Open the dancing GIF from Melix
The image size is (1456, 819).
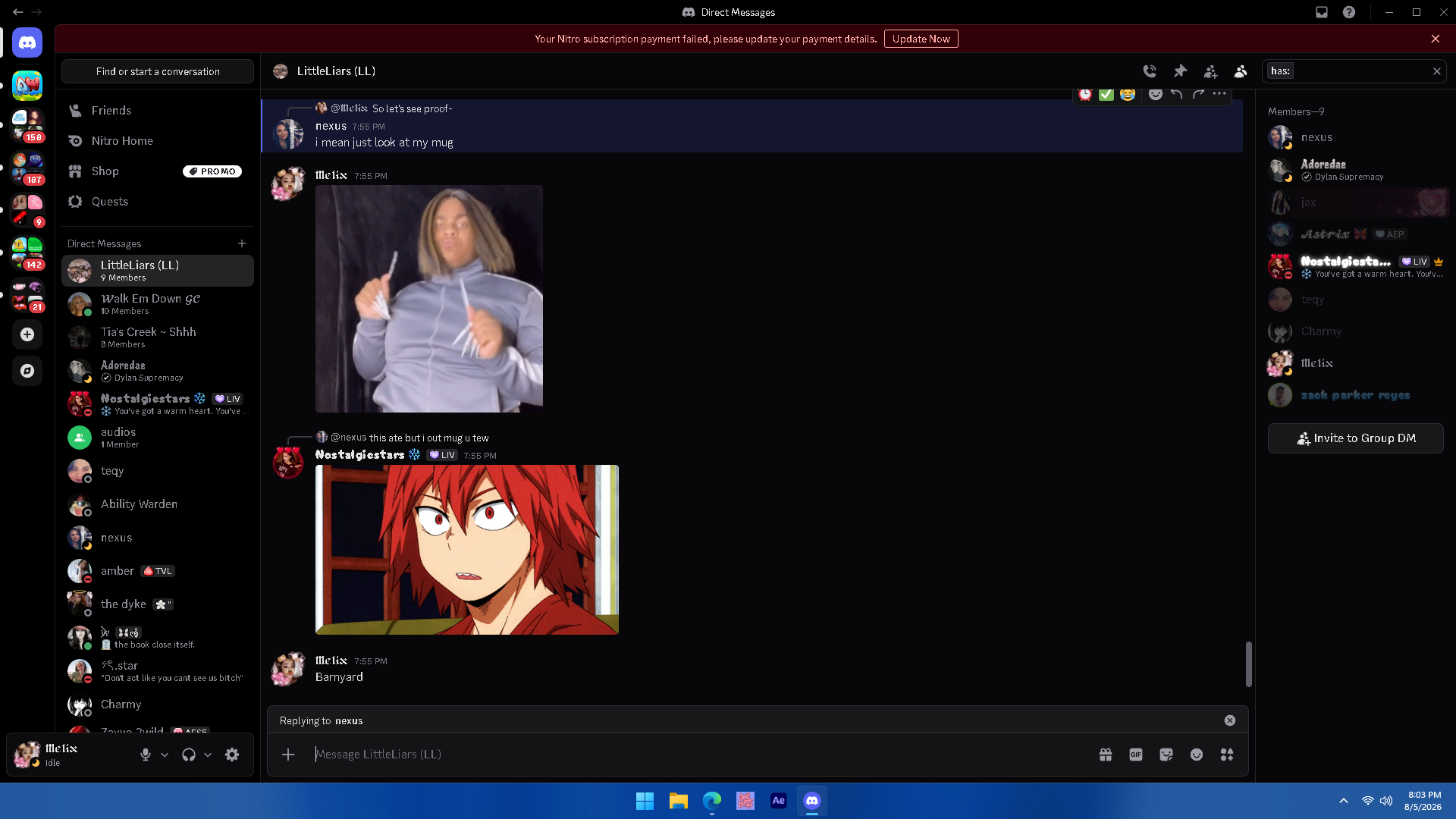click(x=429, y=299)
